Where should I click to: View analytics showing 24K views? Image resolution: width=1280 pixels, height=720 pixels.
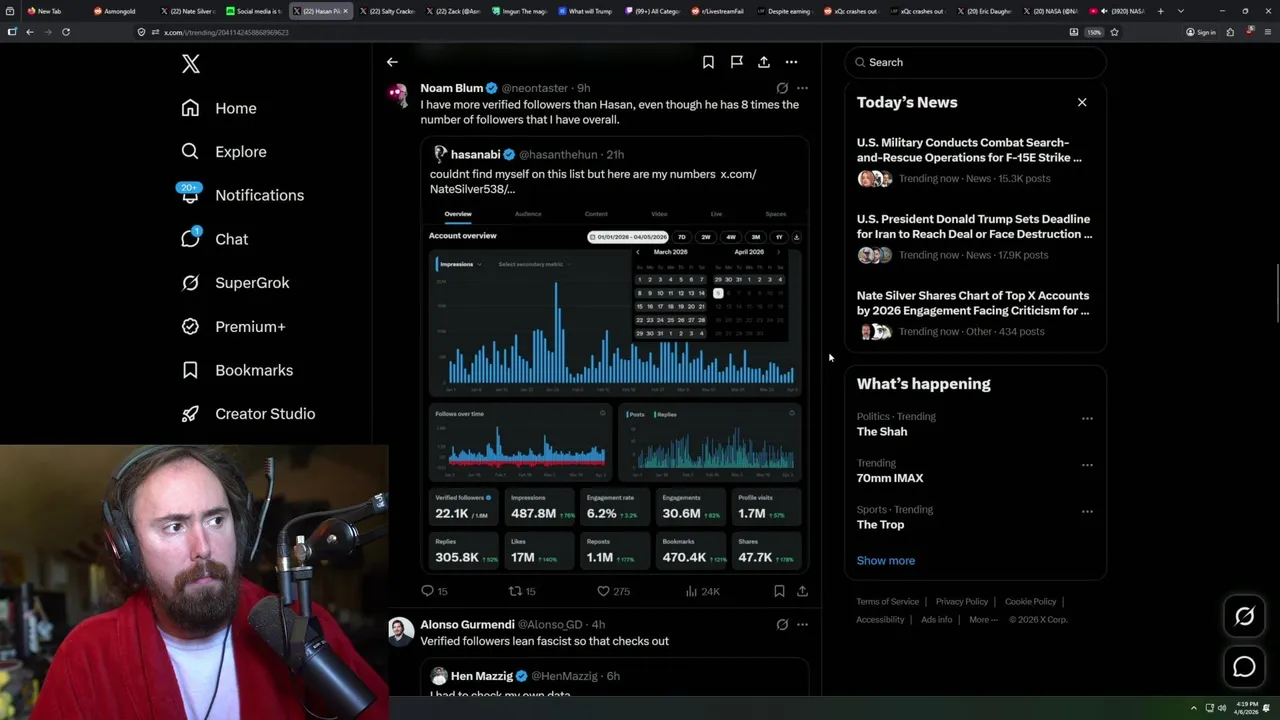[702, 591]
